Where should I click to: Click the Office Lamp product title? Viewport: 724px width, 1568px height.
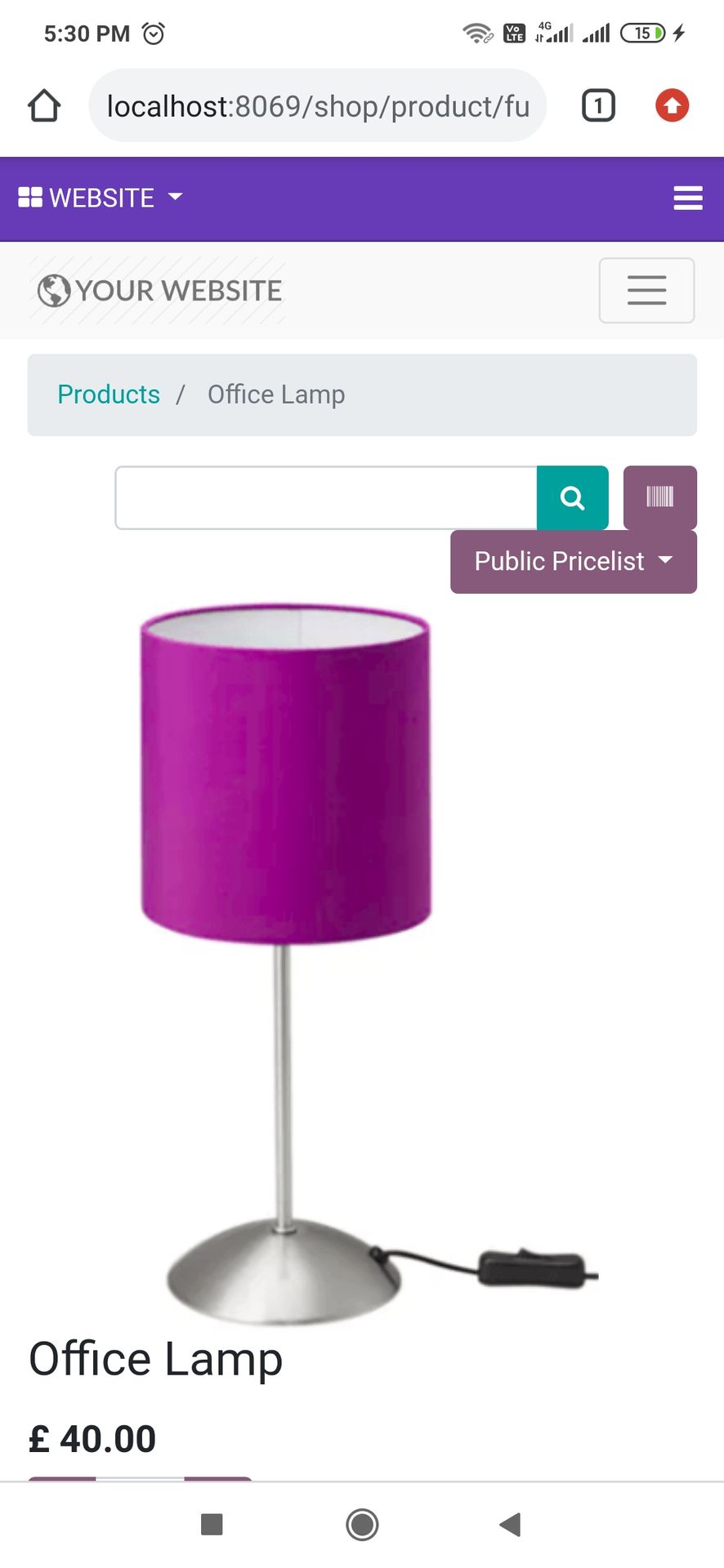pyautogui.click(x=156, y=1359)
